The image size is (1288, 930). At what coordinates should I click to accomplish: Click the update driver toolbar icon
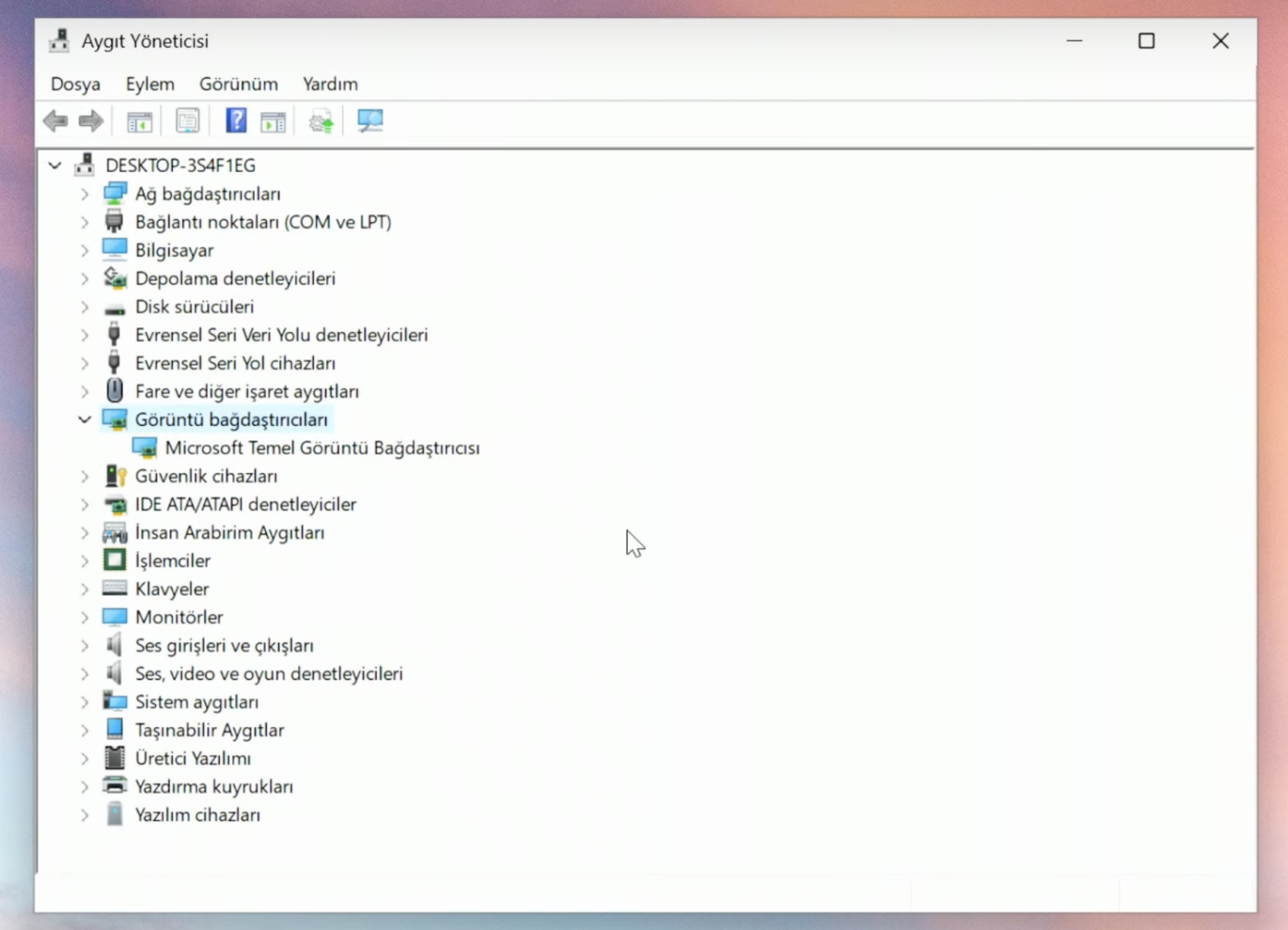[321, 122]
